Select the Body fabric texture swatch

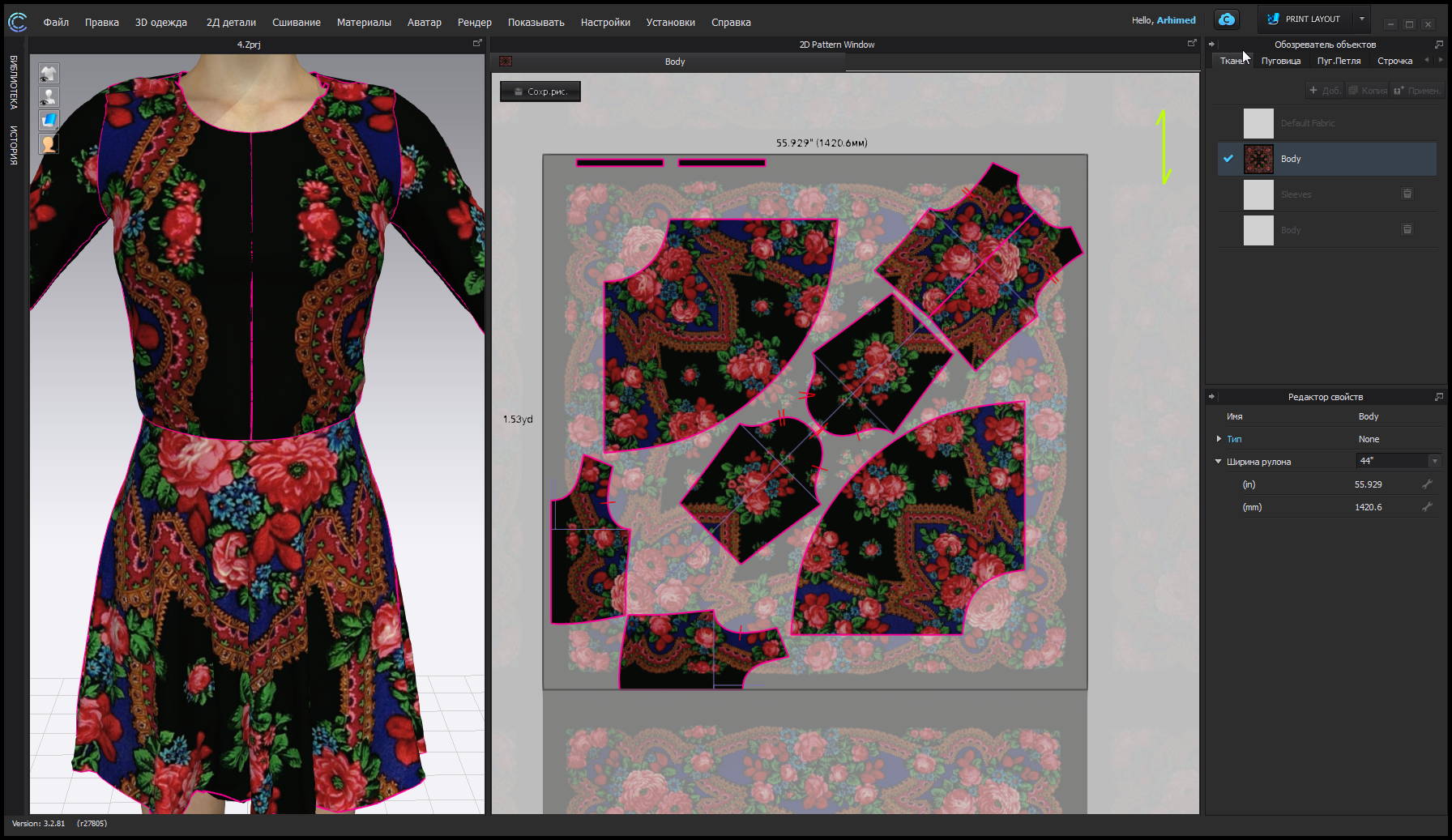(1258, 159)
